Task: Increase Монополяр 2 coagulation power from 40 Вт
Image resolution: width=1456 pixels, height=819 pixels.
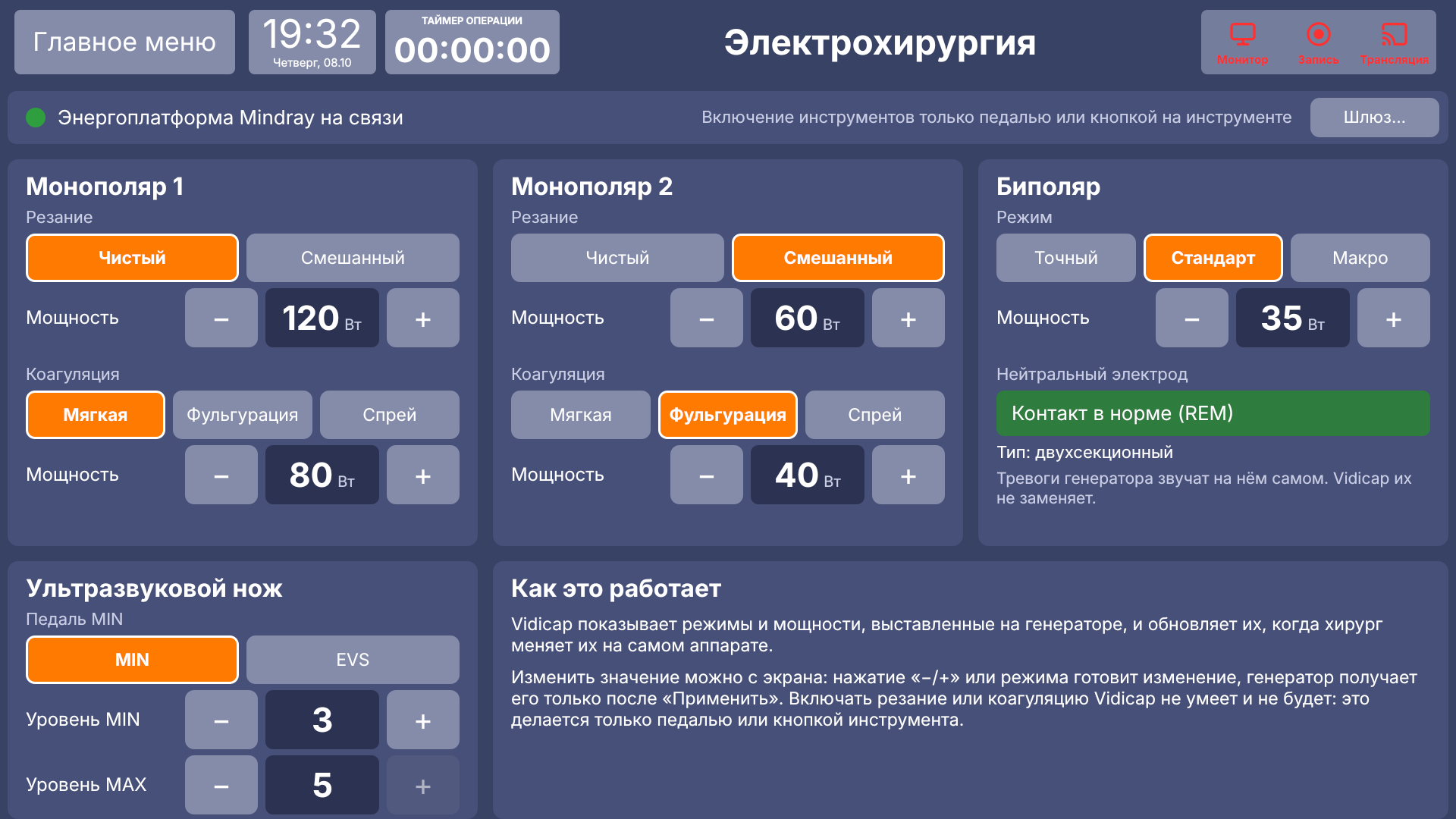Action: pos(908,475)
